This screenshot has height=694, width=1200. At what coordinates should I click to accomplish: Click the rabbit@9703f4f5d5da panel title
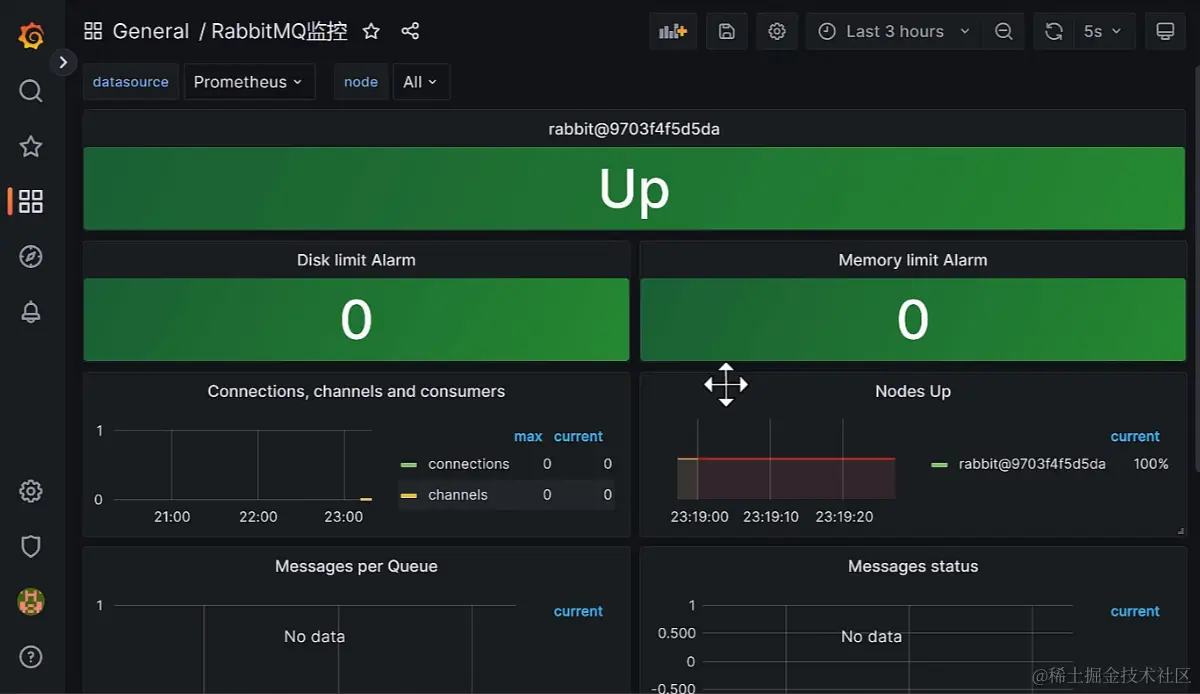(x=634, y=129)
